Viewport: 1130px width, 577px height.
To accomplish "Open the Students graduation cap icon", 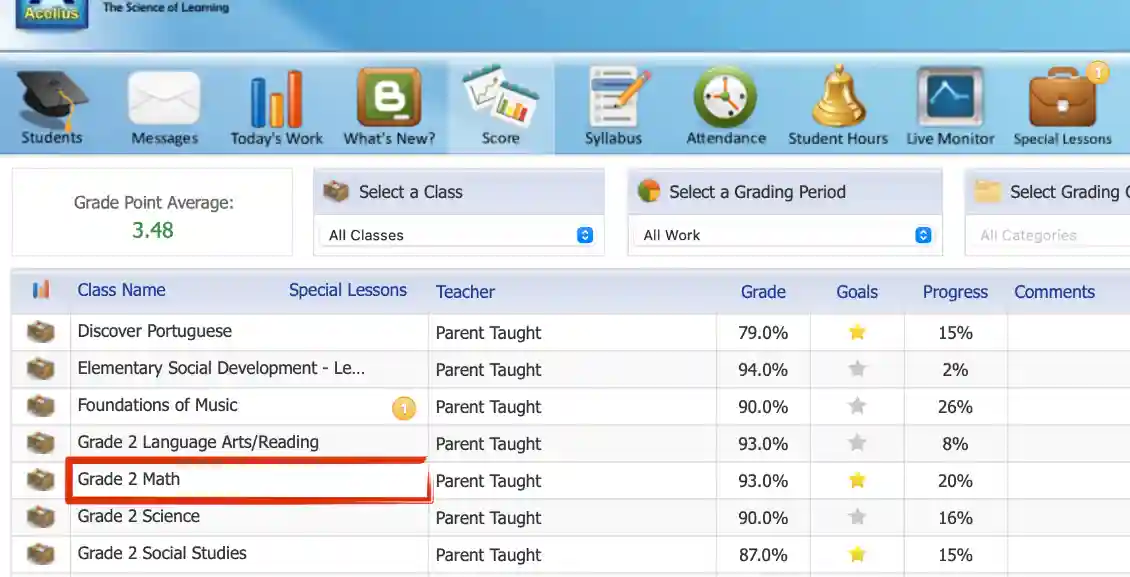I will tap(52, 100).
